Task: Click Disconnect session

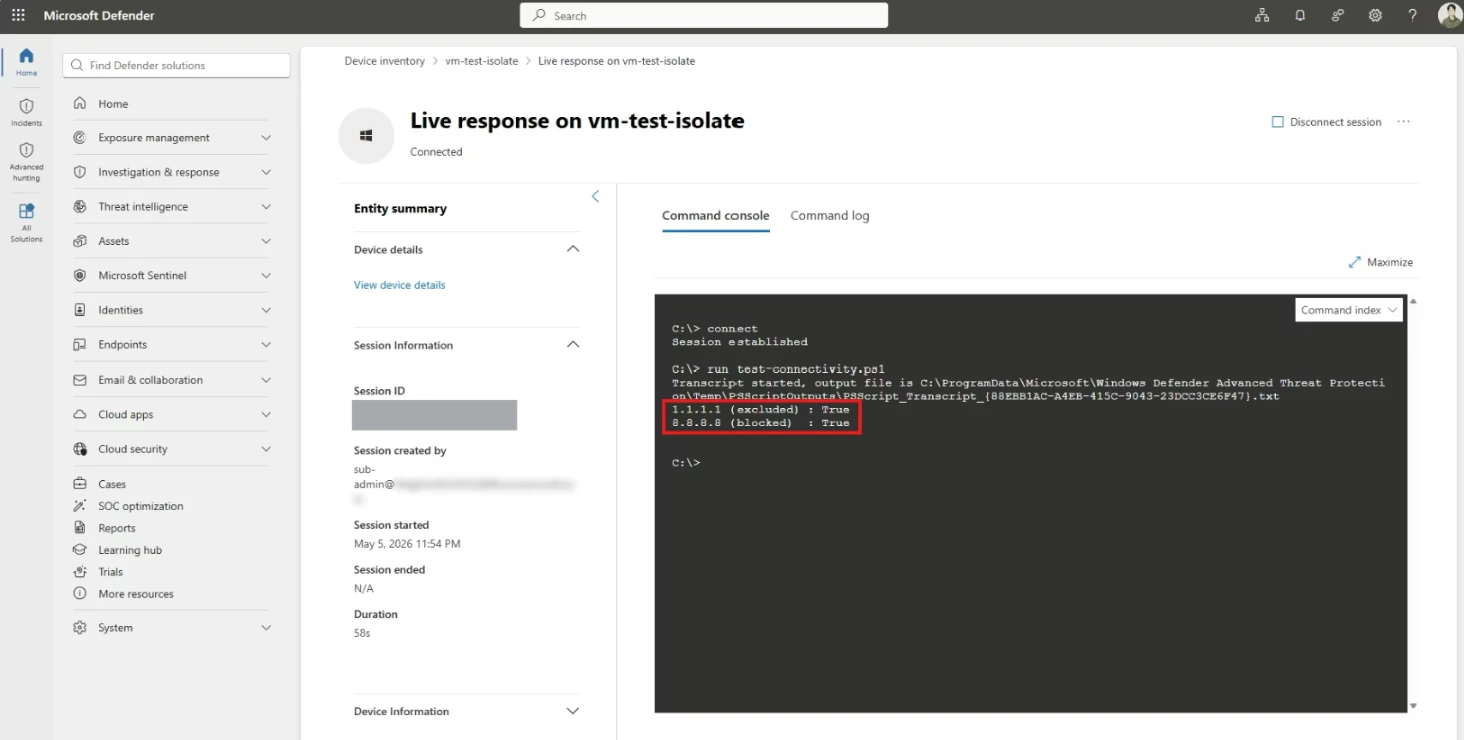Action: click(1326, 122)
